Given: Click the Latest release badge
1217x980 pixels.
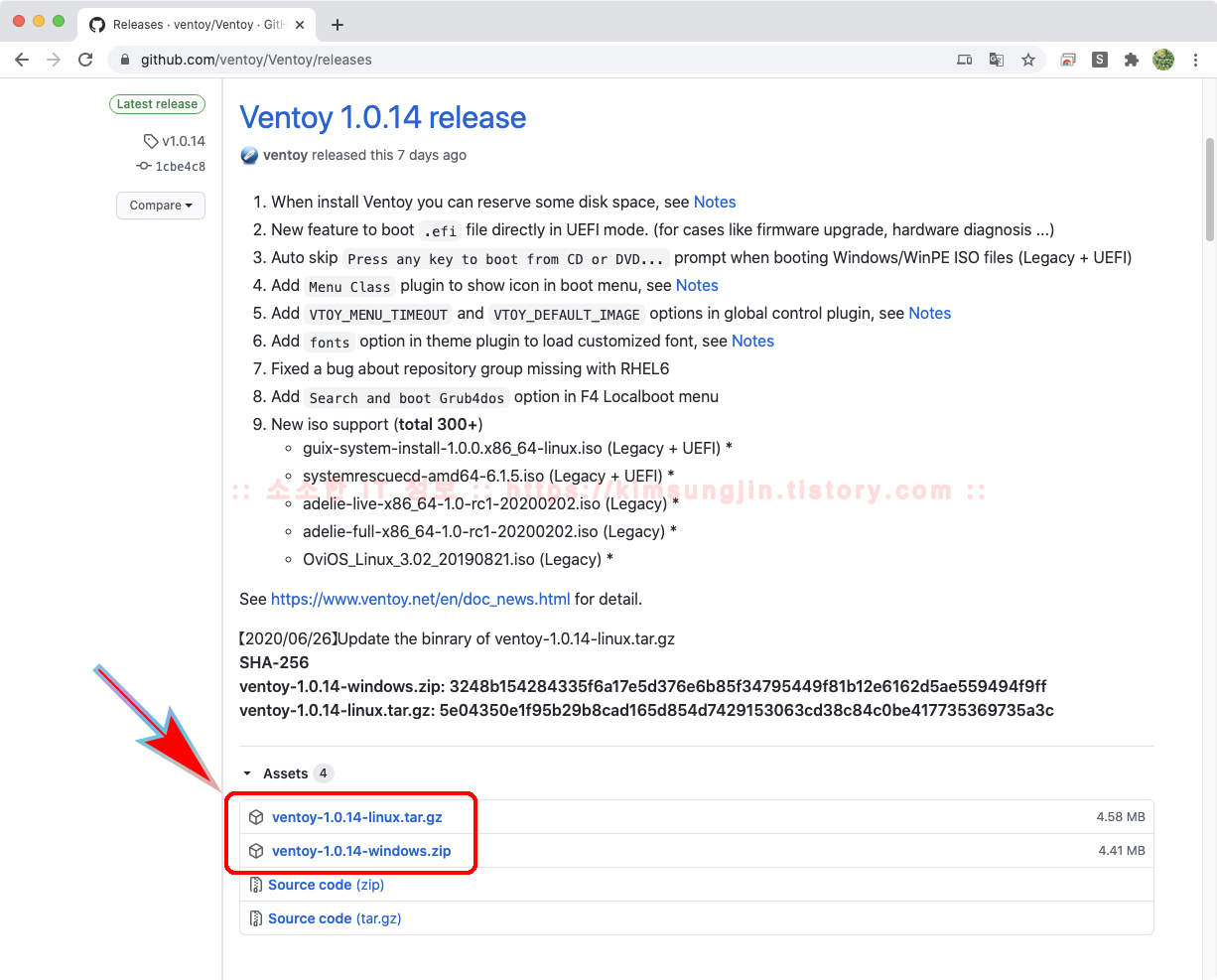Looking at the screenshot, I should (x=157, y=104).
